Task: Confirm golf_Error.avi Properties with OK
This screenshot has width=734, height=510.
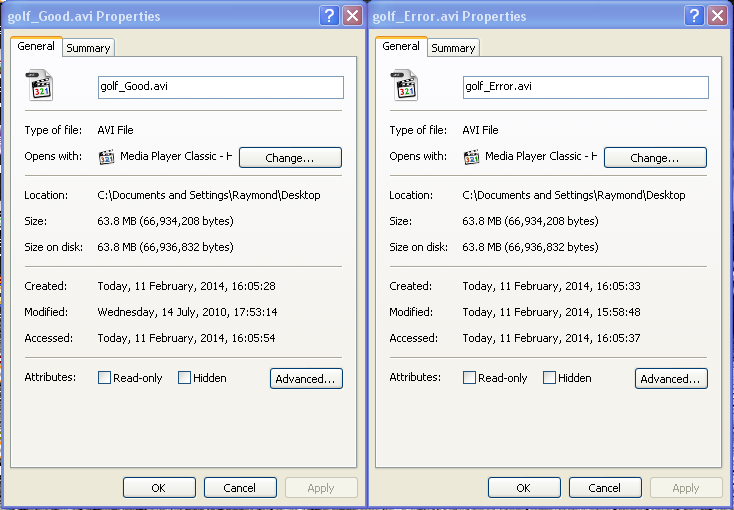Action: pos(524,488)
